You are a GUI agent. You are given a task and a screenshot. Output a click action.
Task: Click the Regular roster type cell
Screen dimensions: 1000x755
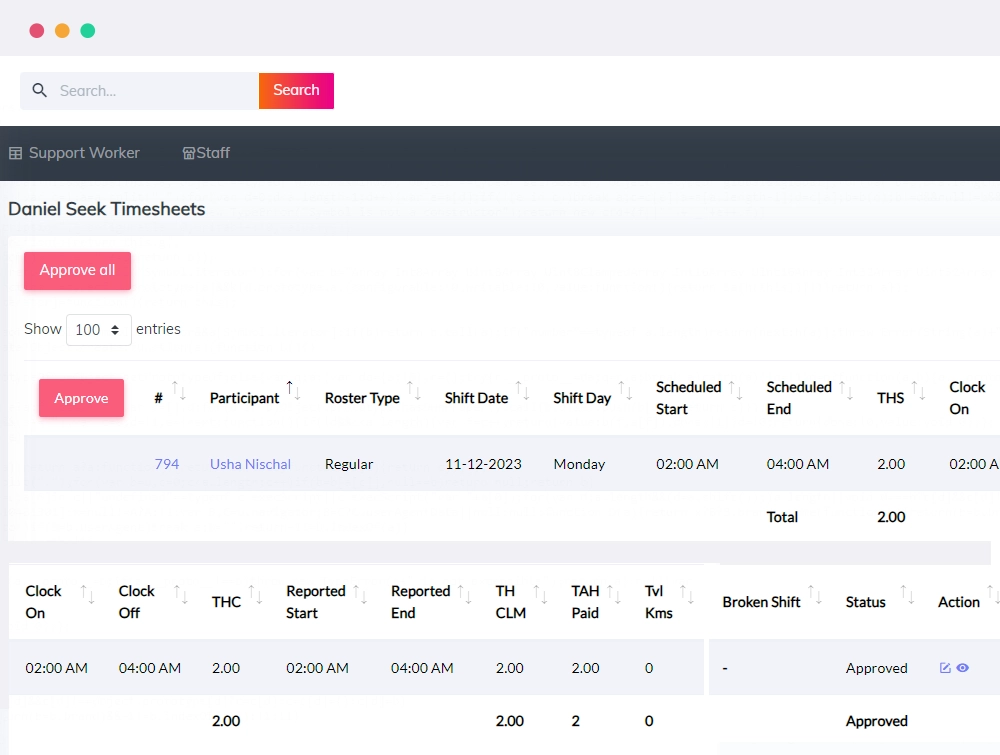(349, 464)
